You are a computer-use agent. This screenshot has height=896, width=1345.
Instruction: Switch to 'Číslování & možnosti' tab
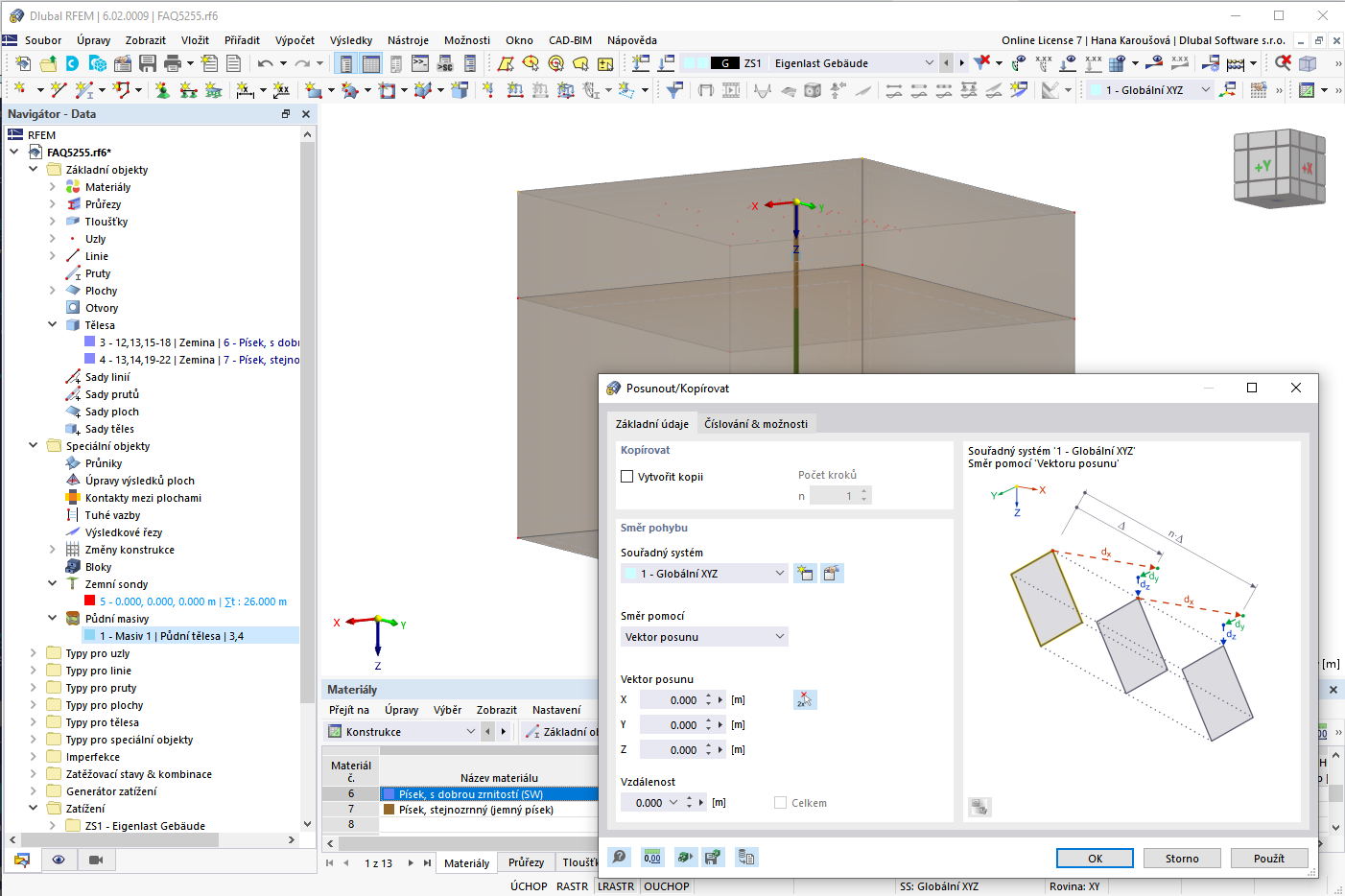(756, 424)
